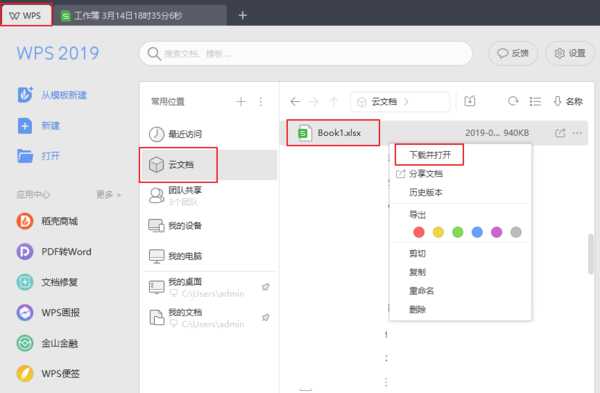Open more options menu beside 常用位置
Screen dimensions: 600x393
[261, 102]
